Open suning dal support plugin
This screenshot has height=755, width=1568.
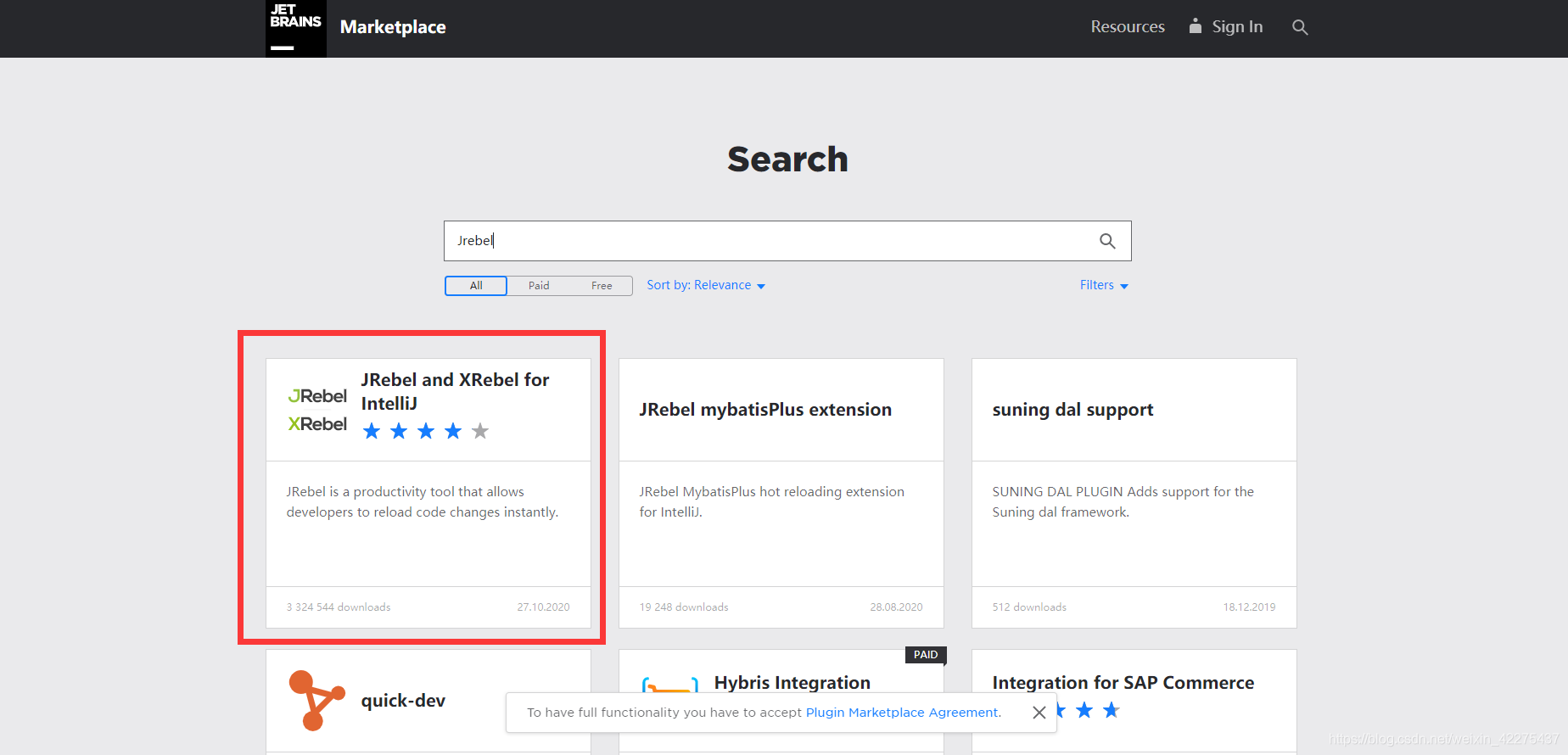pos(1072,410)
